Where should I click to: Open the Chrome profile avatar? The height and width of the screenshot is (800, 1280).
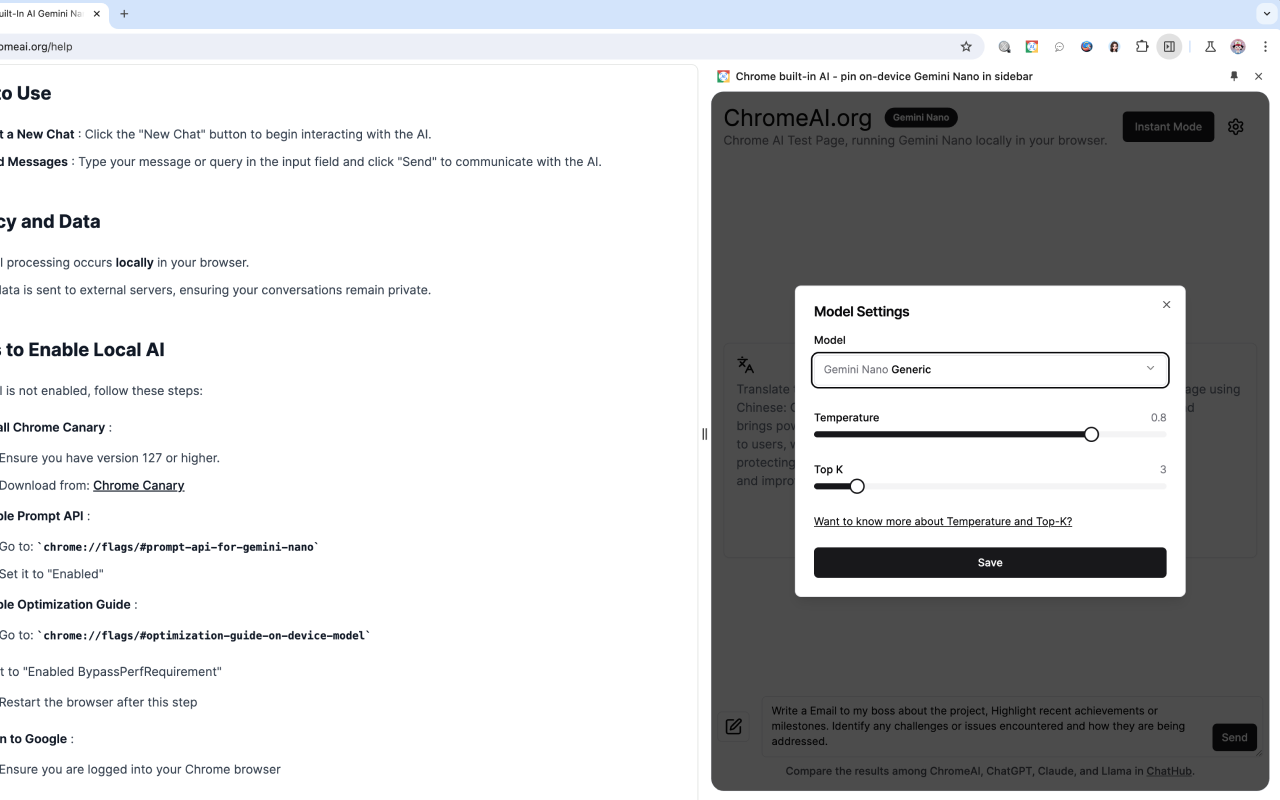pos(1237,46)
